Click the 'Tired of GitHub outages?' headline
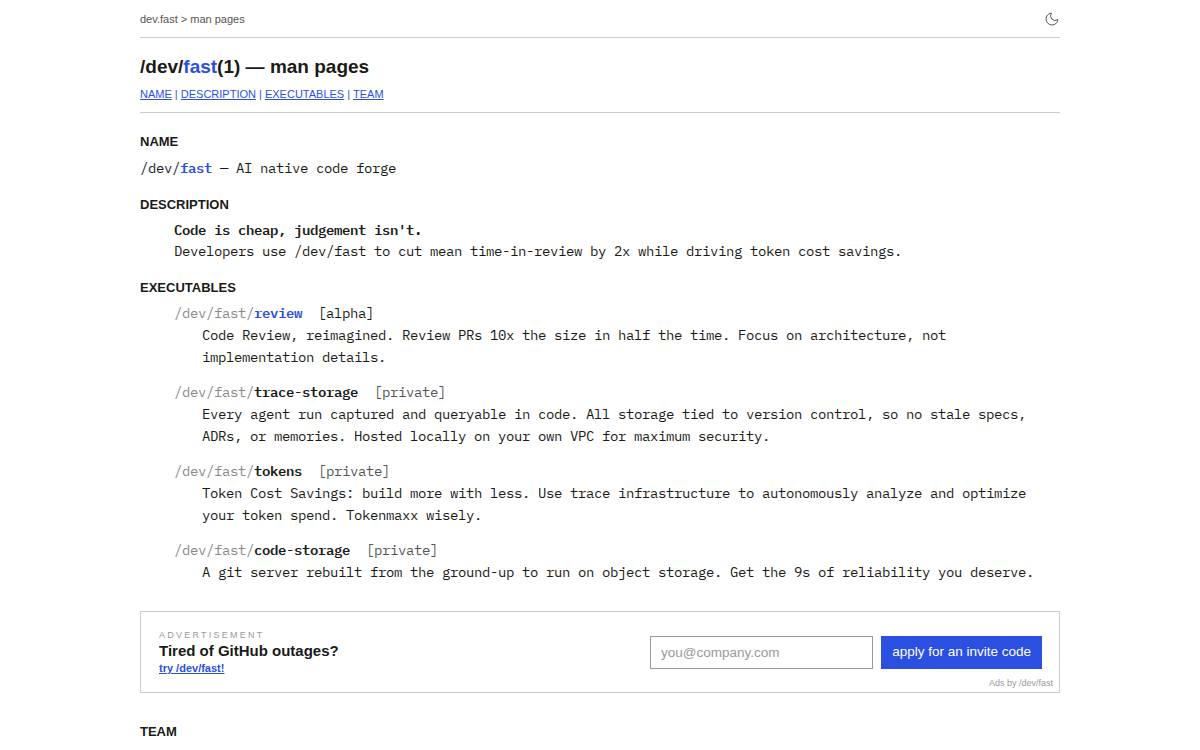The width and height of the screenshot is (1200, 750). click(x=249, y=651)
